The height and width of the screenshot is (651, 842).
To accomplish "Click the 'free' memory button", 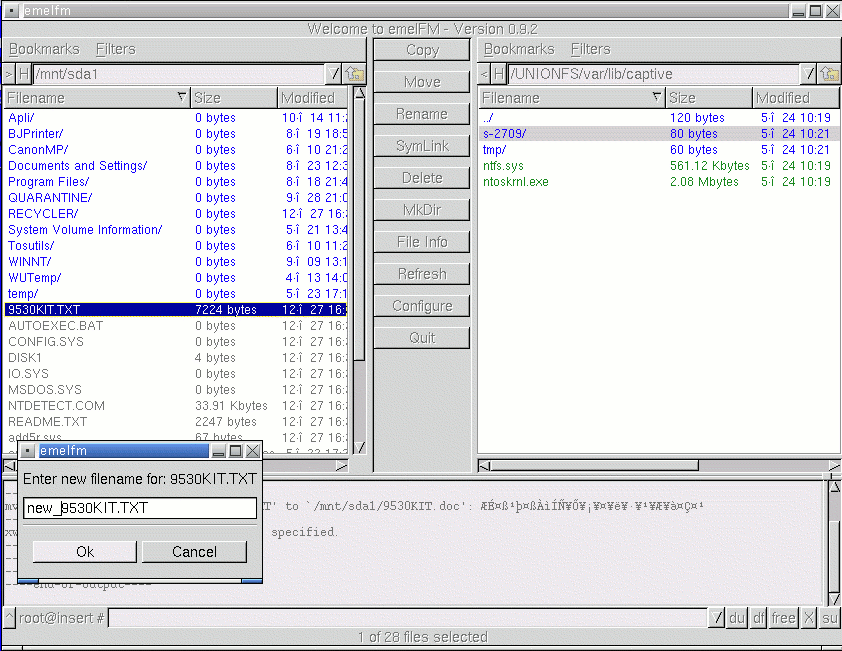I will click(x=784, y=618).
